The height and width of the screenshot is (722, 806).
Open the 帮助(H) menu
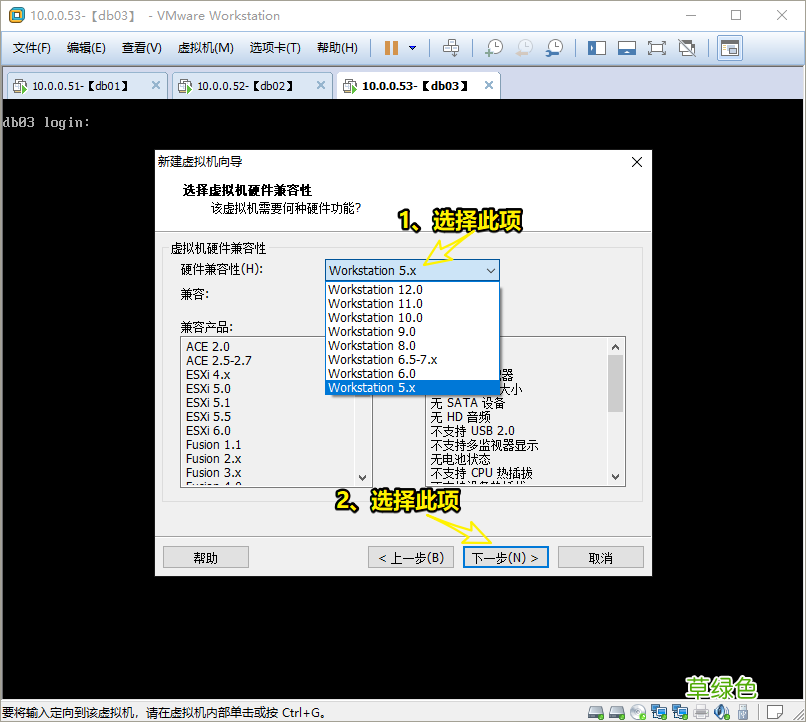(x=337, y=48)
